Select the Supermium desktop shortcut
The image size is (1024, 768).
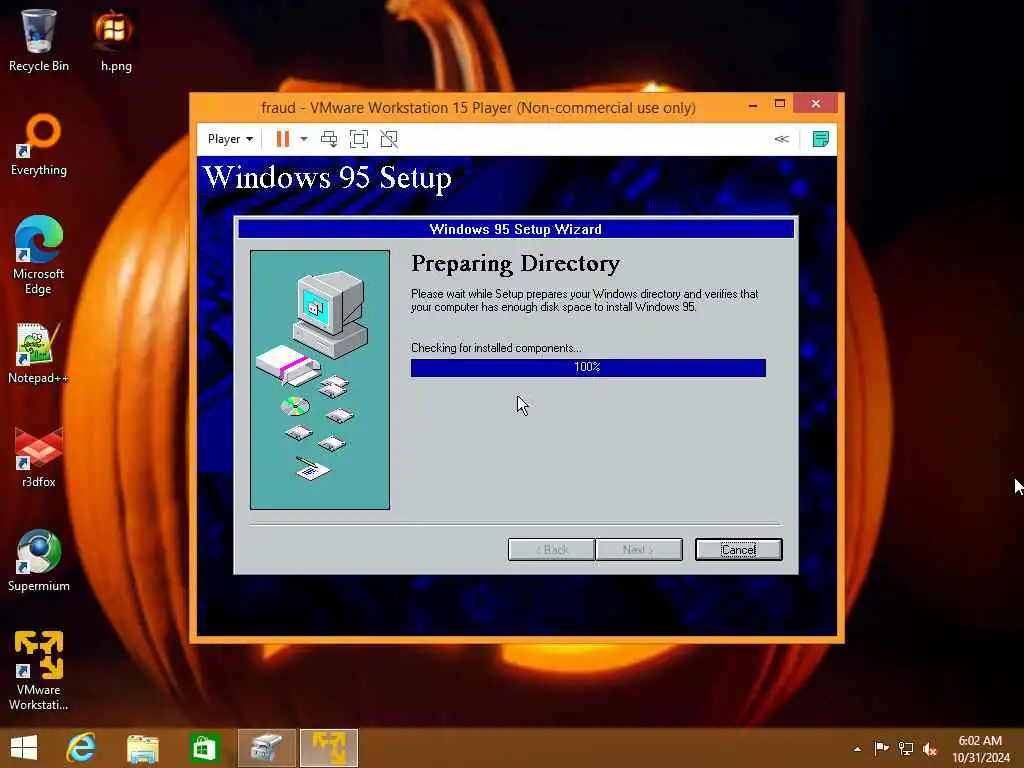39,561
